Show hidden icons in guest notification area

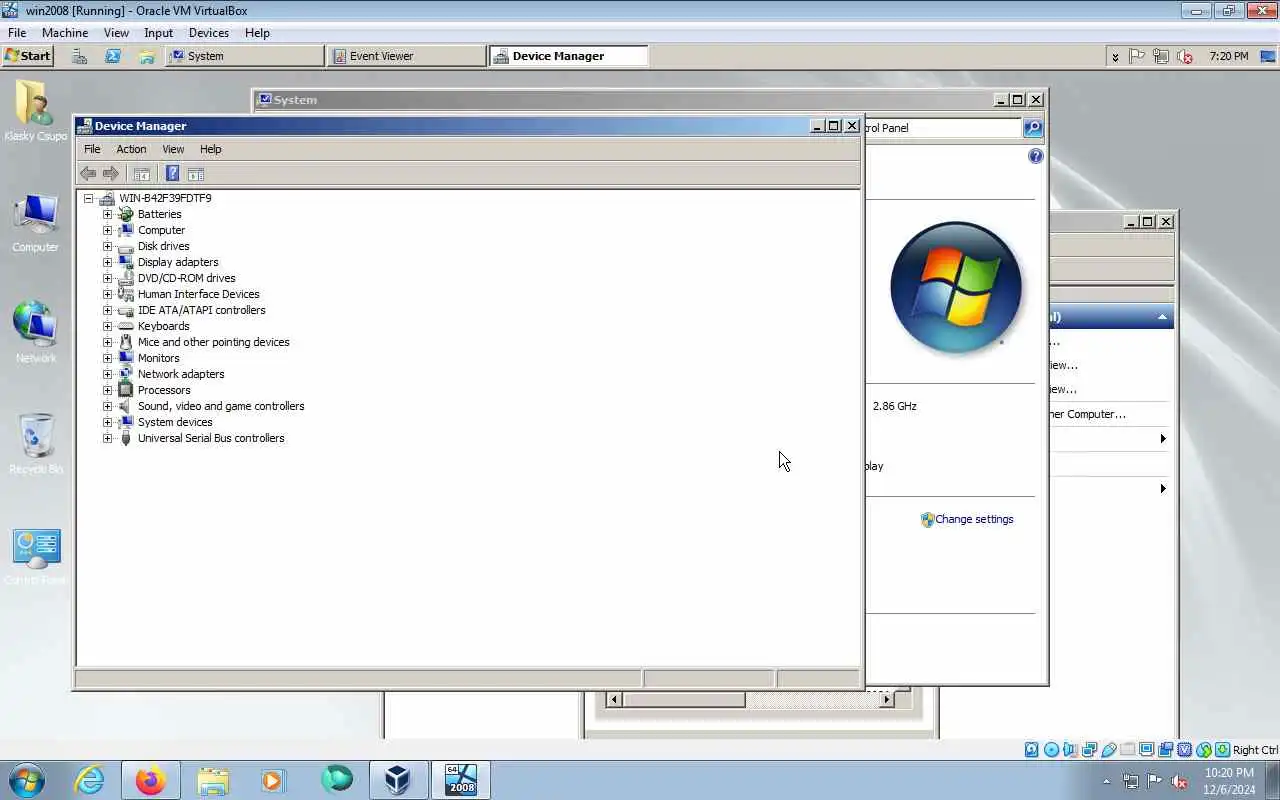1115,56
